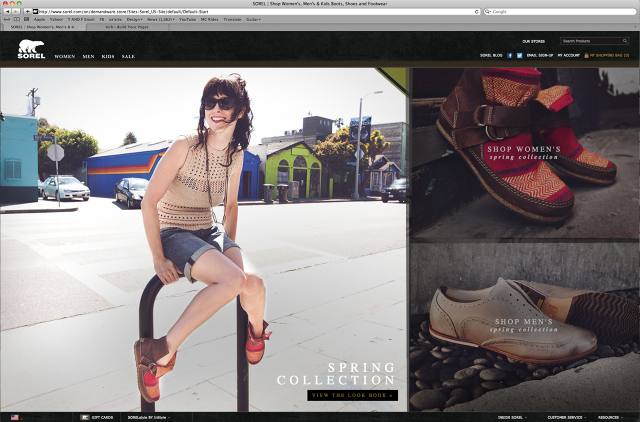Screen dimensions: 640x422
Task: Click Shop Women's spring collection tile
Action: pyautogui.click(x=524, y=153)
